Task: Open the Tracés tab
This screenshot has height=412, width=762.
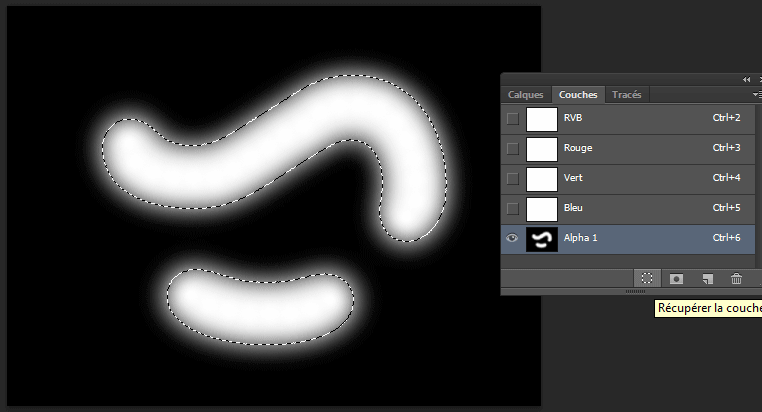Action: (x=626, y=95)
